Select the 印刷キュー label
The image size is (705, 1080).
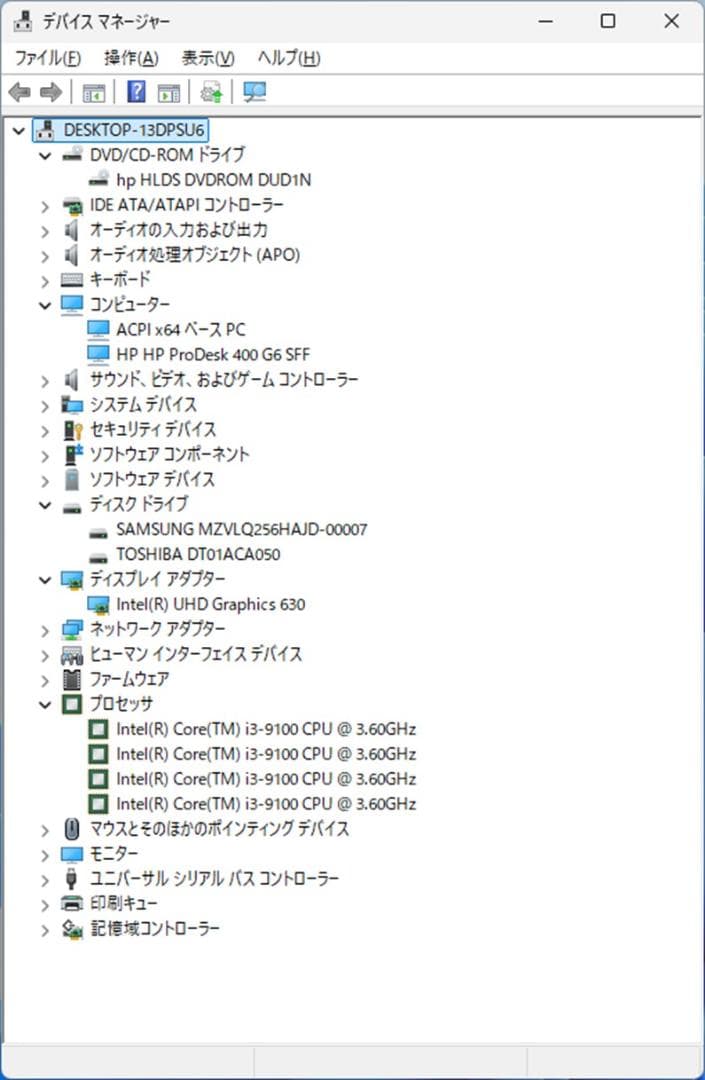(124, 903)
